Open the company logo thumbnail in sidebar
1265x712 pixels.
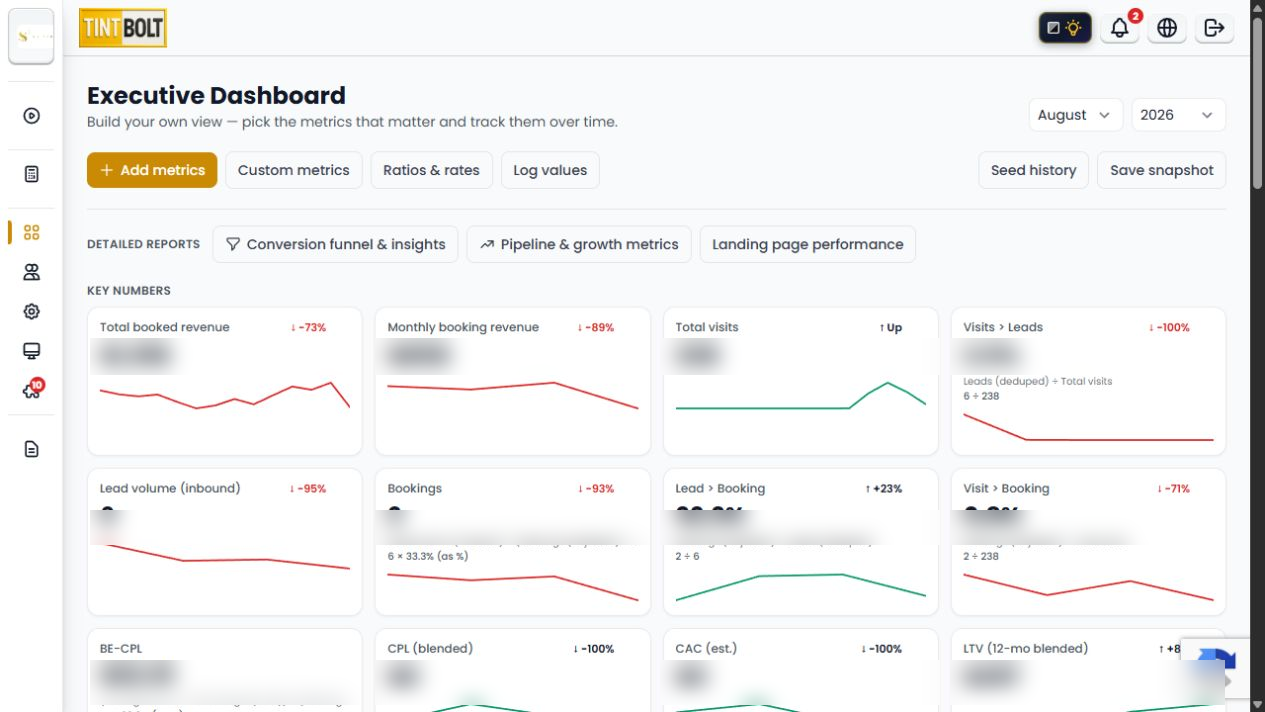tap(31, 35)
